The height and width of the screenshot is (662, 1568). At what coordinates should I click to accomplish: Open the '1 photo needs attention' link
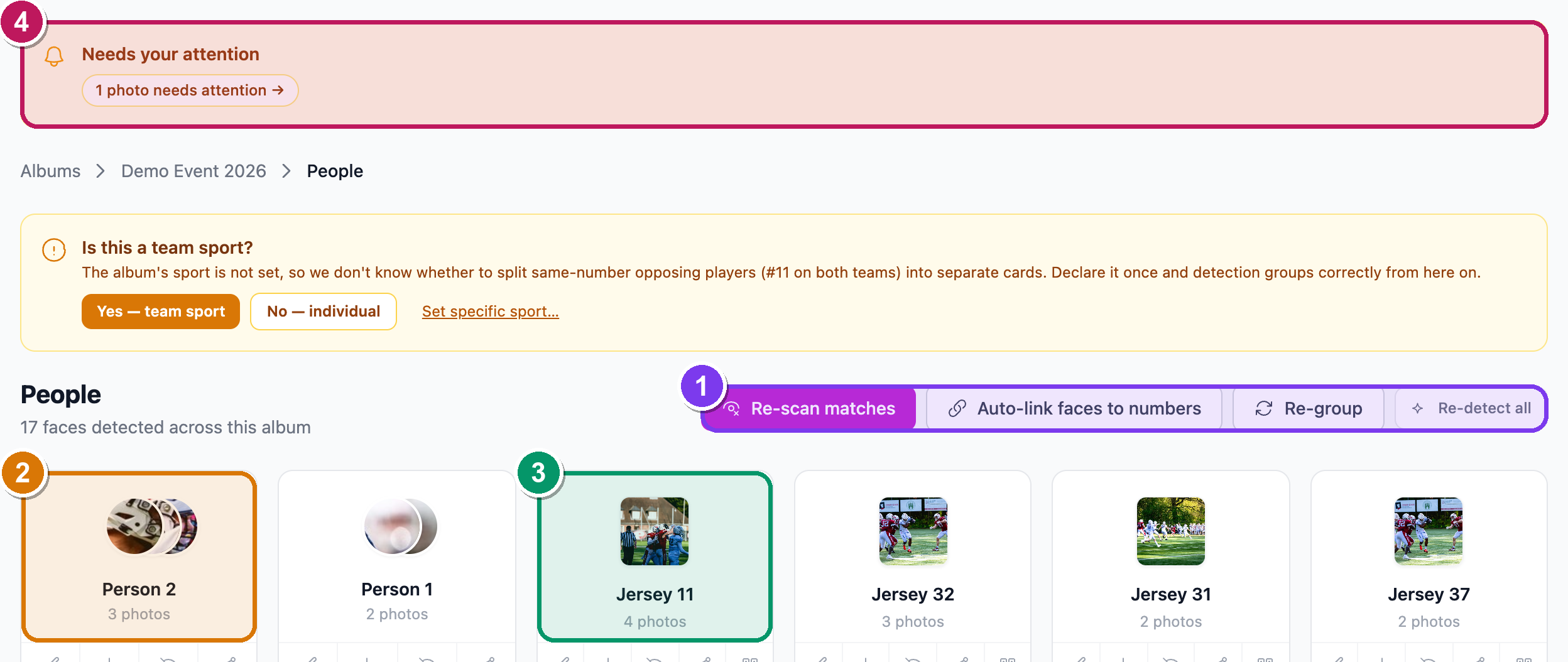(190, 90)
